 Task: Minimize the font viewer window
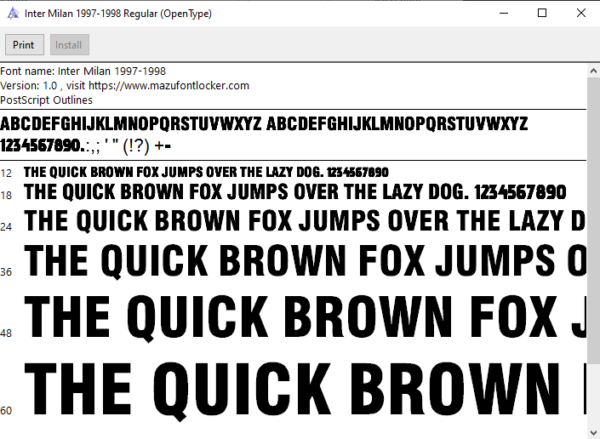click(x=504, y=13)
